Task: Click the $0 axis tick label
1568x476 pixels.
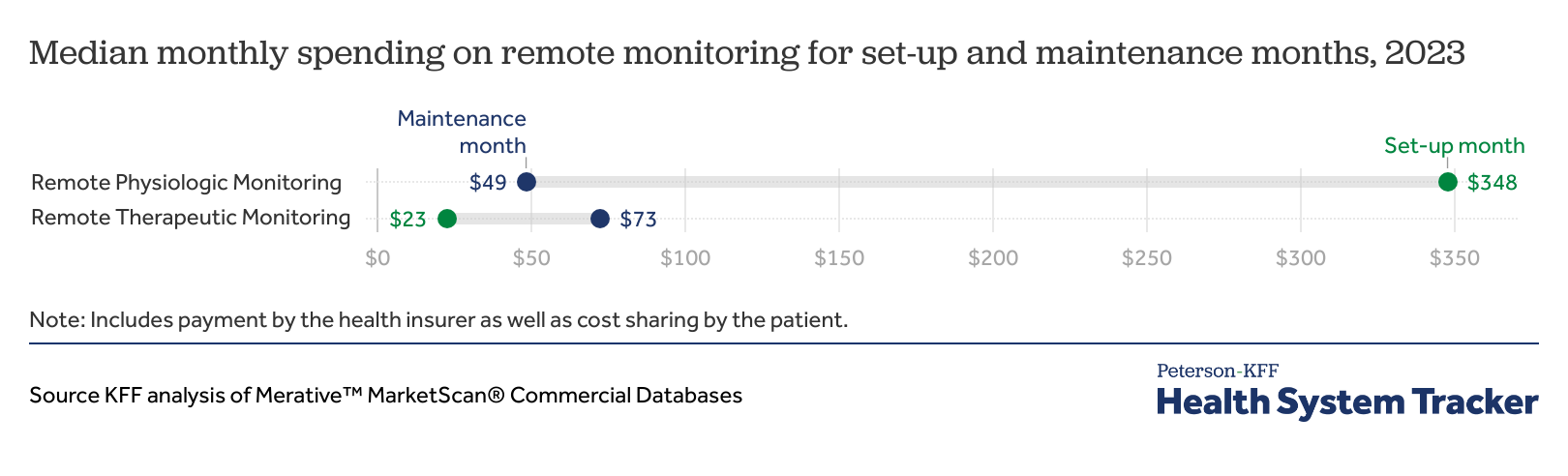Action: pyautogui.click(x=377, y=258)
